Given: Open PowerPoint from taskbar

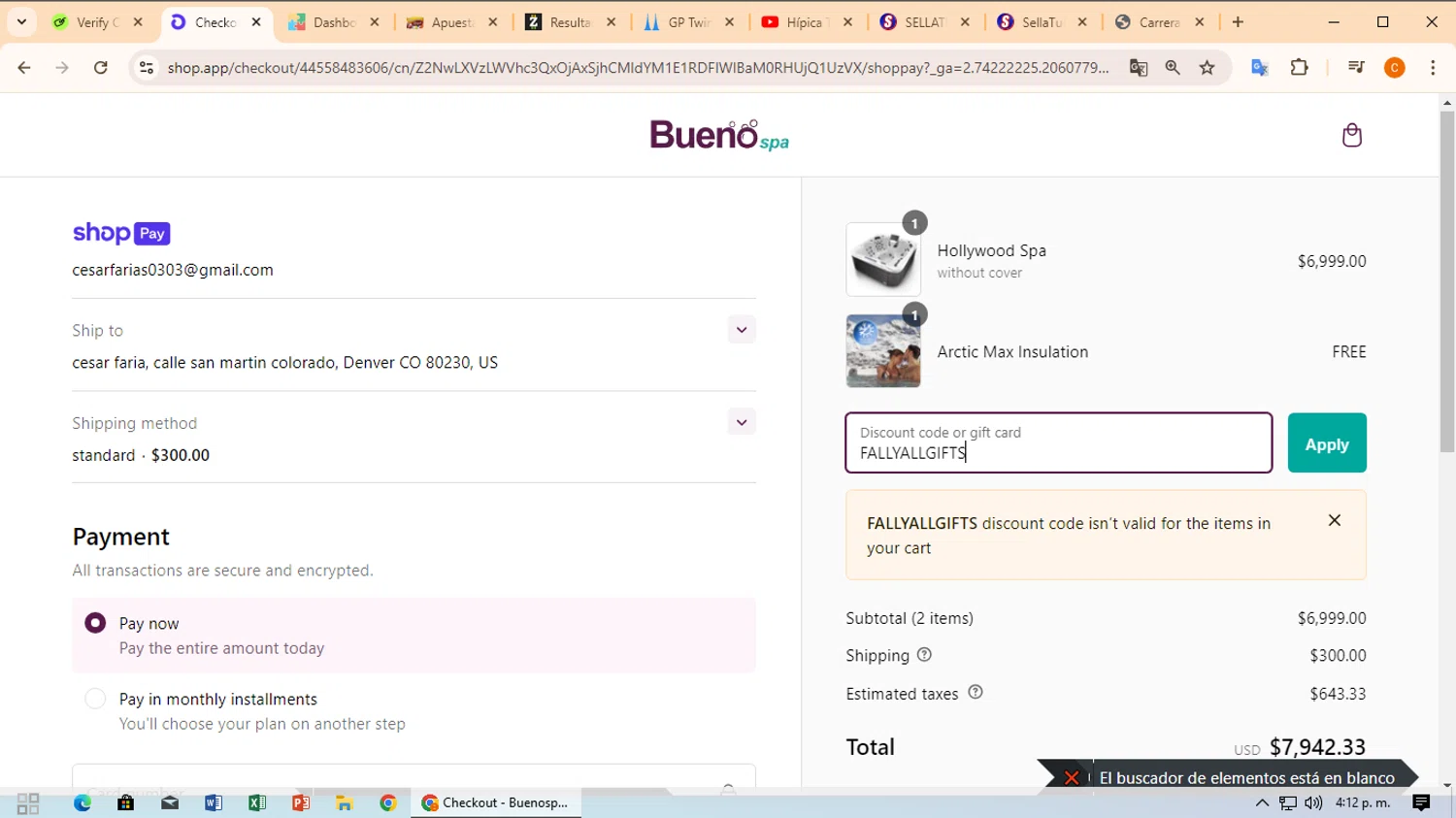Looking at the screenshot, I should tap(301, 803).
